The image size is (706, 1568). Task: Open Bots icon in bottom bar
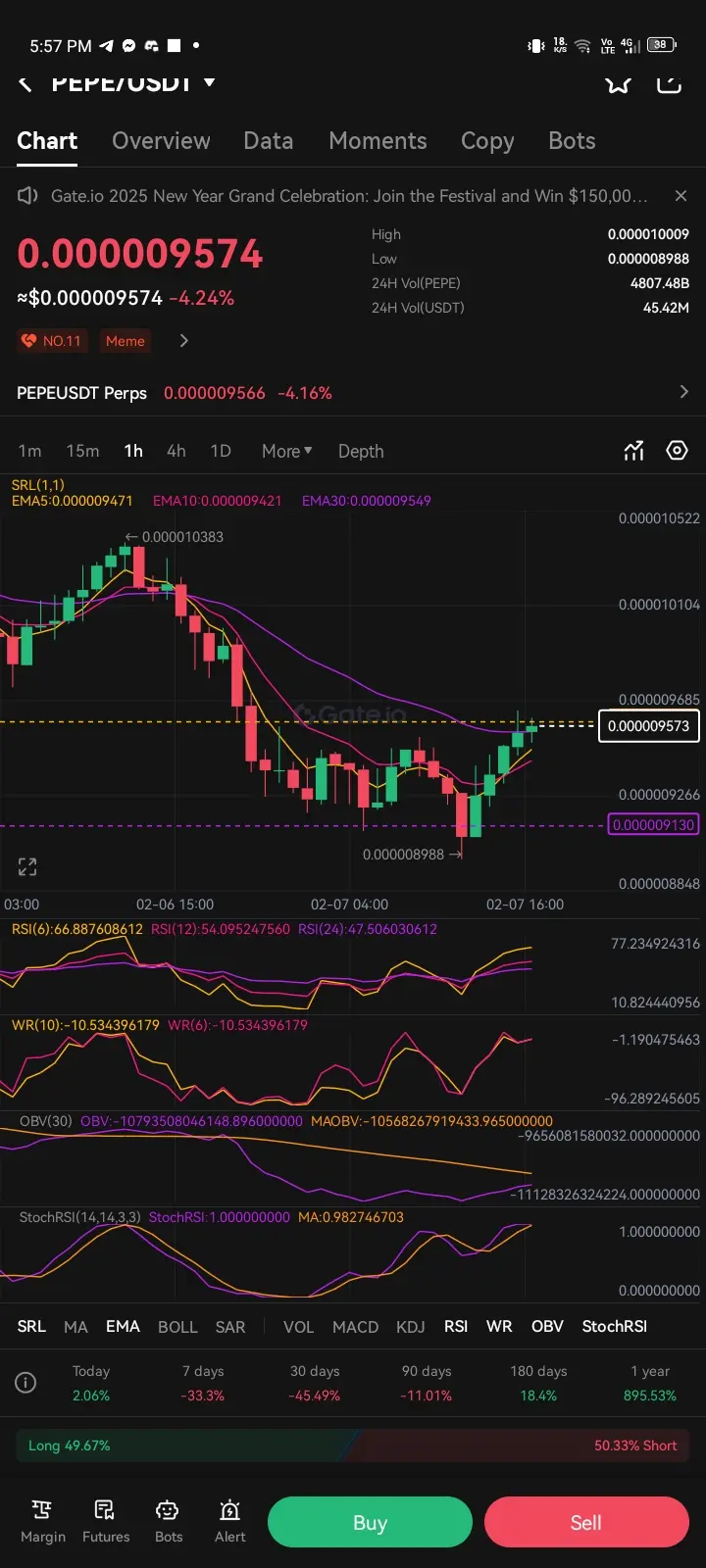[x=169, y=1522]
